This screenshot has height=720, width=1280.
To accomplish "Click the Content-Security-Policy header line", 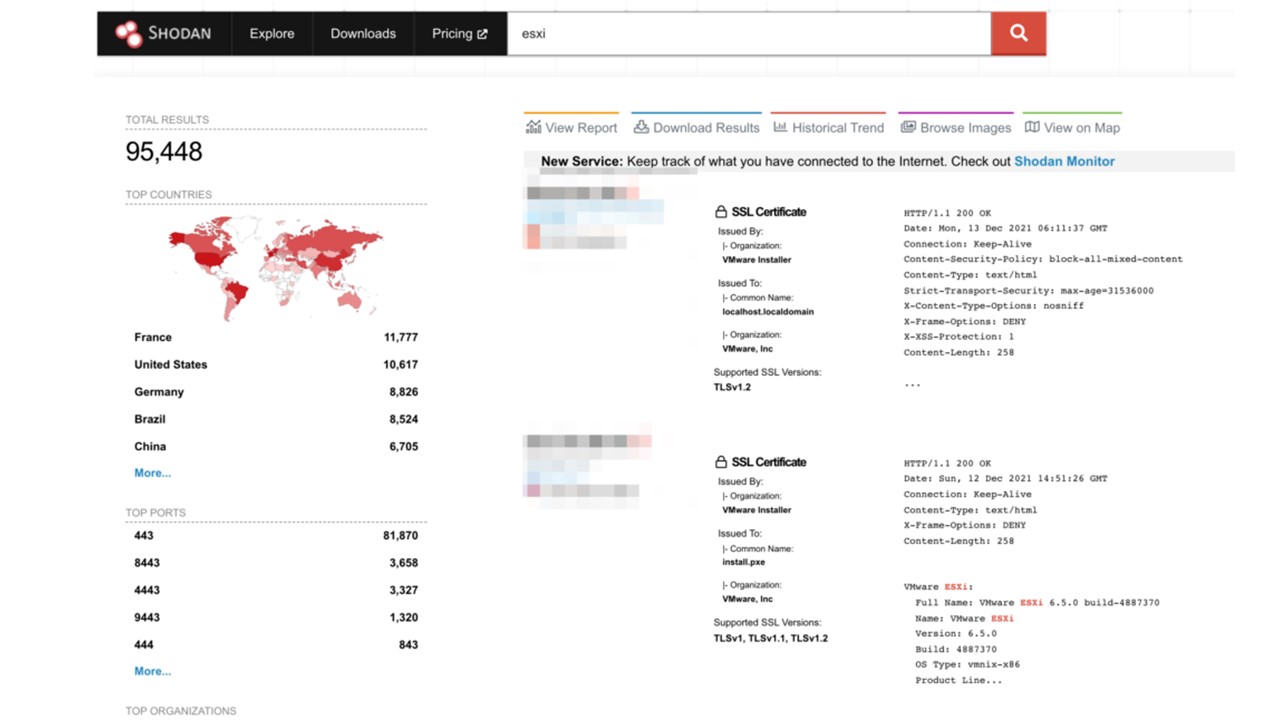I will pyautogui.click(x=1043, y=259).
